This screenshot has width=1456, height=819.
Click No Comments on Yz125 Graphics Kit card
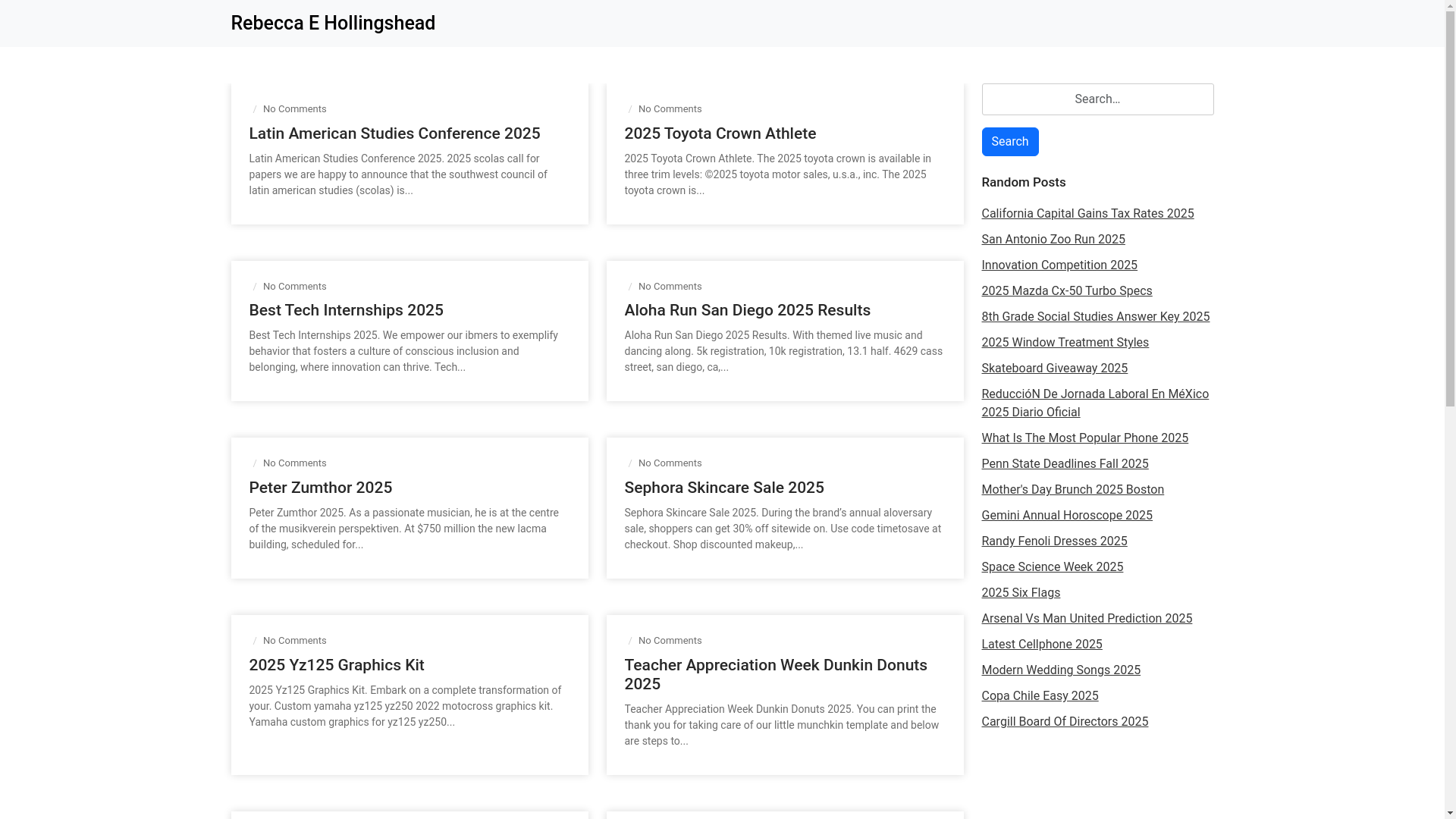click(295, 641)
